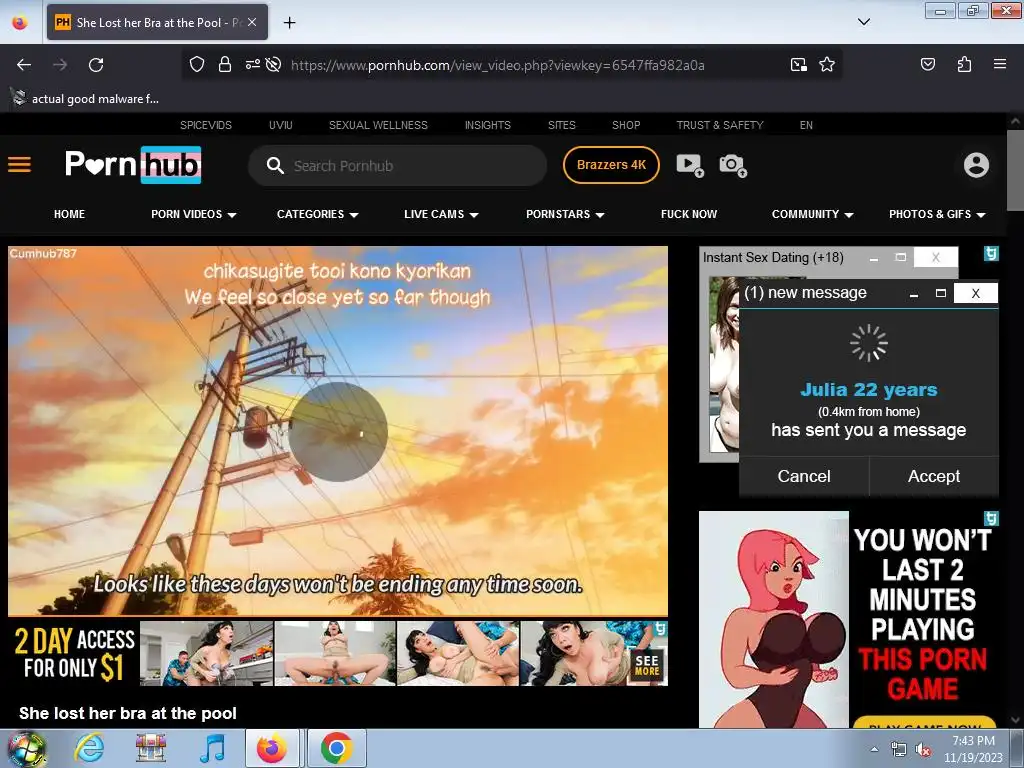The height and width of the screenshot is (768, 1024).
Task: Click the ad info icon above the dating popup
Action: click(x=991, y=253)
